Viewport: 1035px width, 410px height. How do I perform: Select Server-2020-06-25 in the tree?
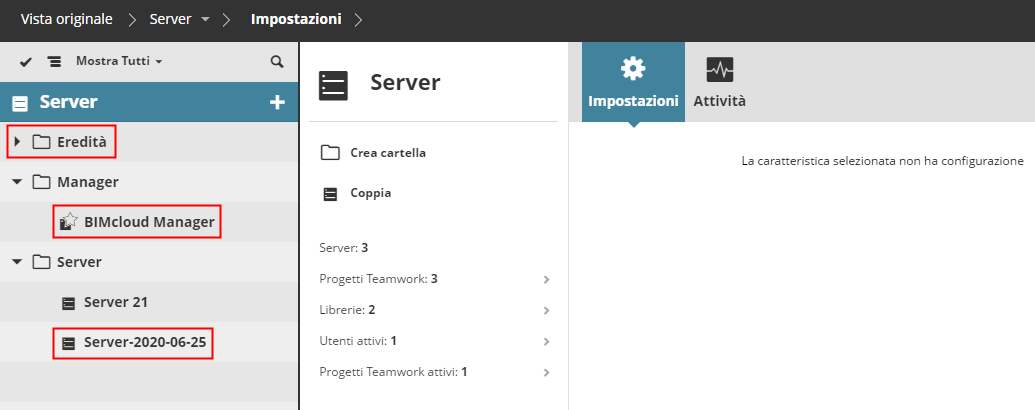(147, 343)
